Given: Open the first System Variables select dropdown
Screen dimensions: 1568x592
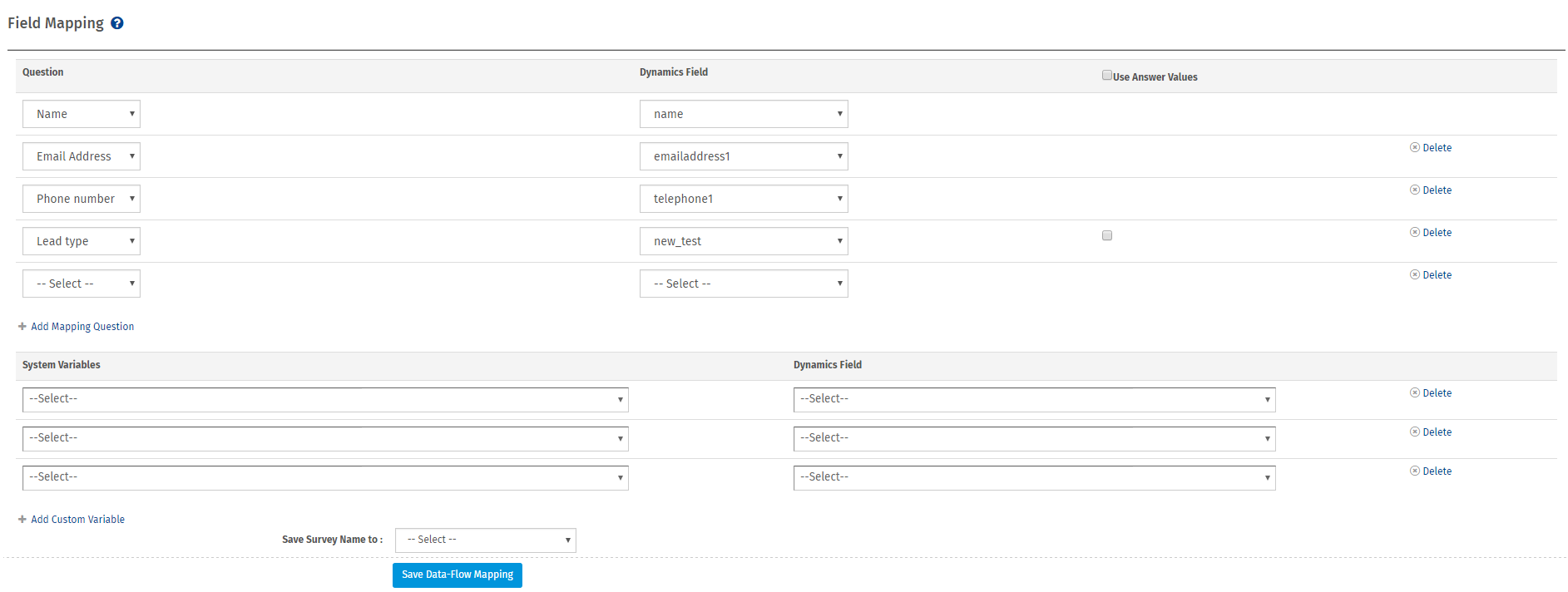Looking at the screenshot, I should (325, 400).
